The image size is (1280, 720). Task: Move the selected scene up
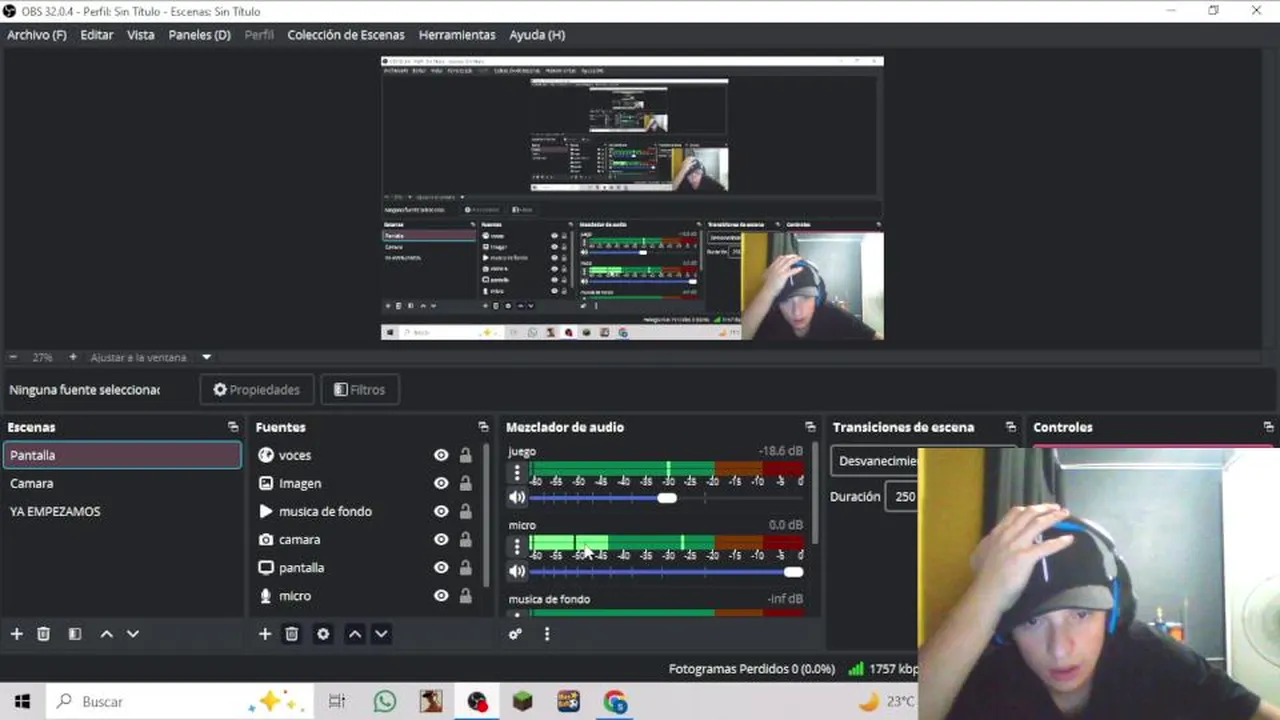106,634
